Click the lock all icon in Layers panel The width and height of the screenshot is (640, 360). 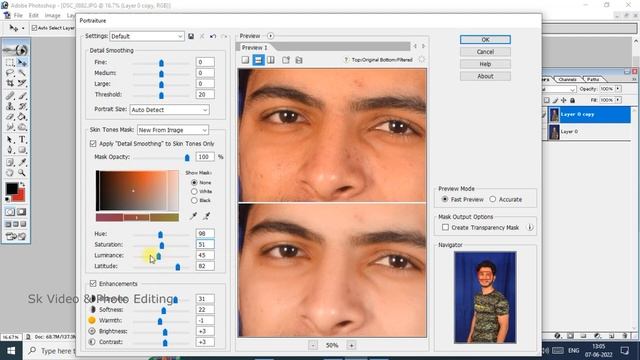coord(573,100)
